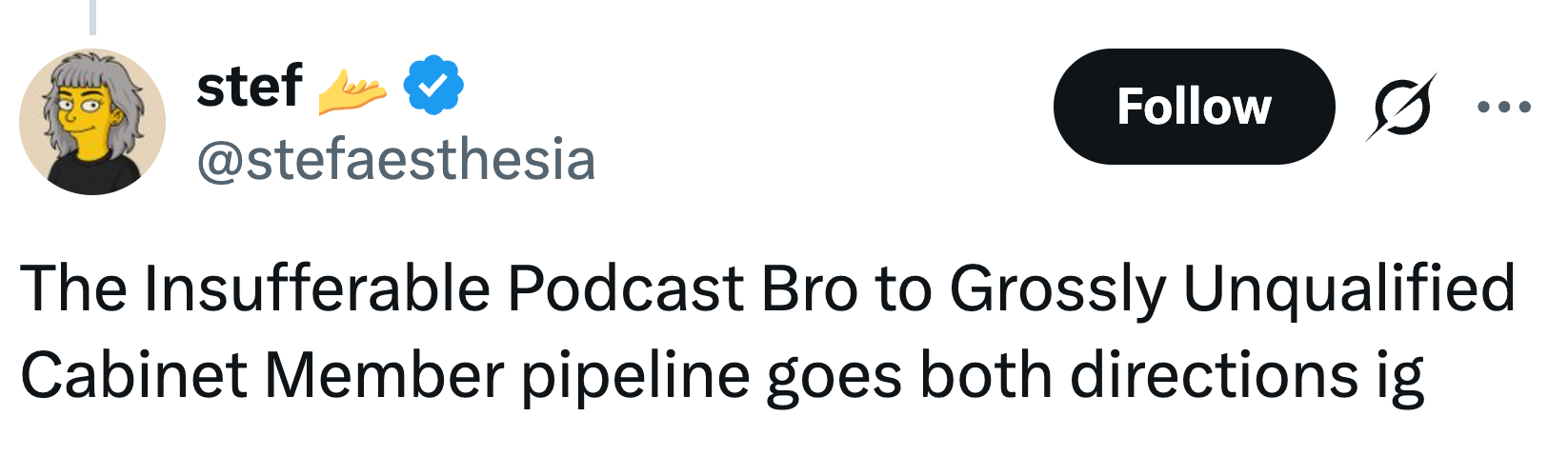Open the three-dot more options menu
This screenshot has width=1568, height=476.
1503,107
